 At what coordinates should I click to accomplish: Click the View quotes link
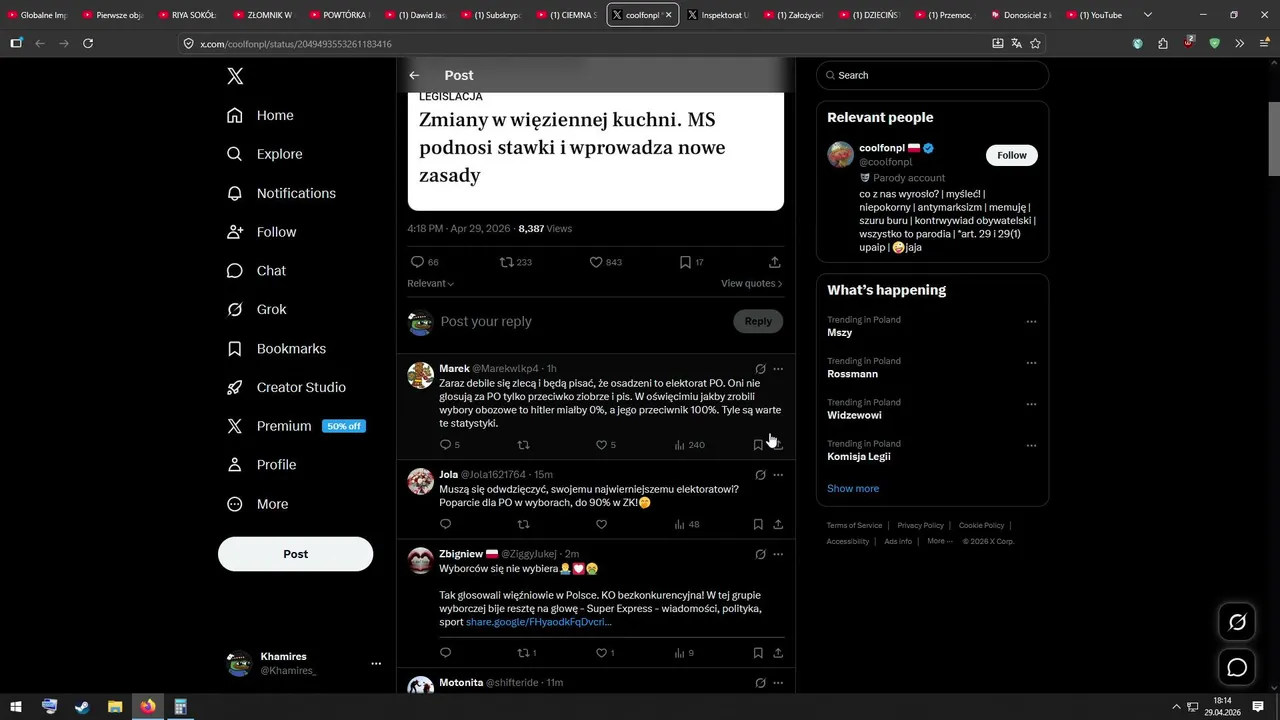[752, 283]
